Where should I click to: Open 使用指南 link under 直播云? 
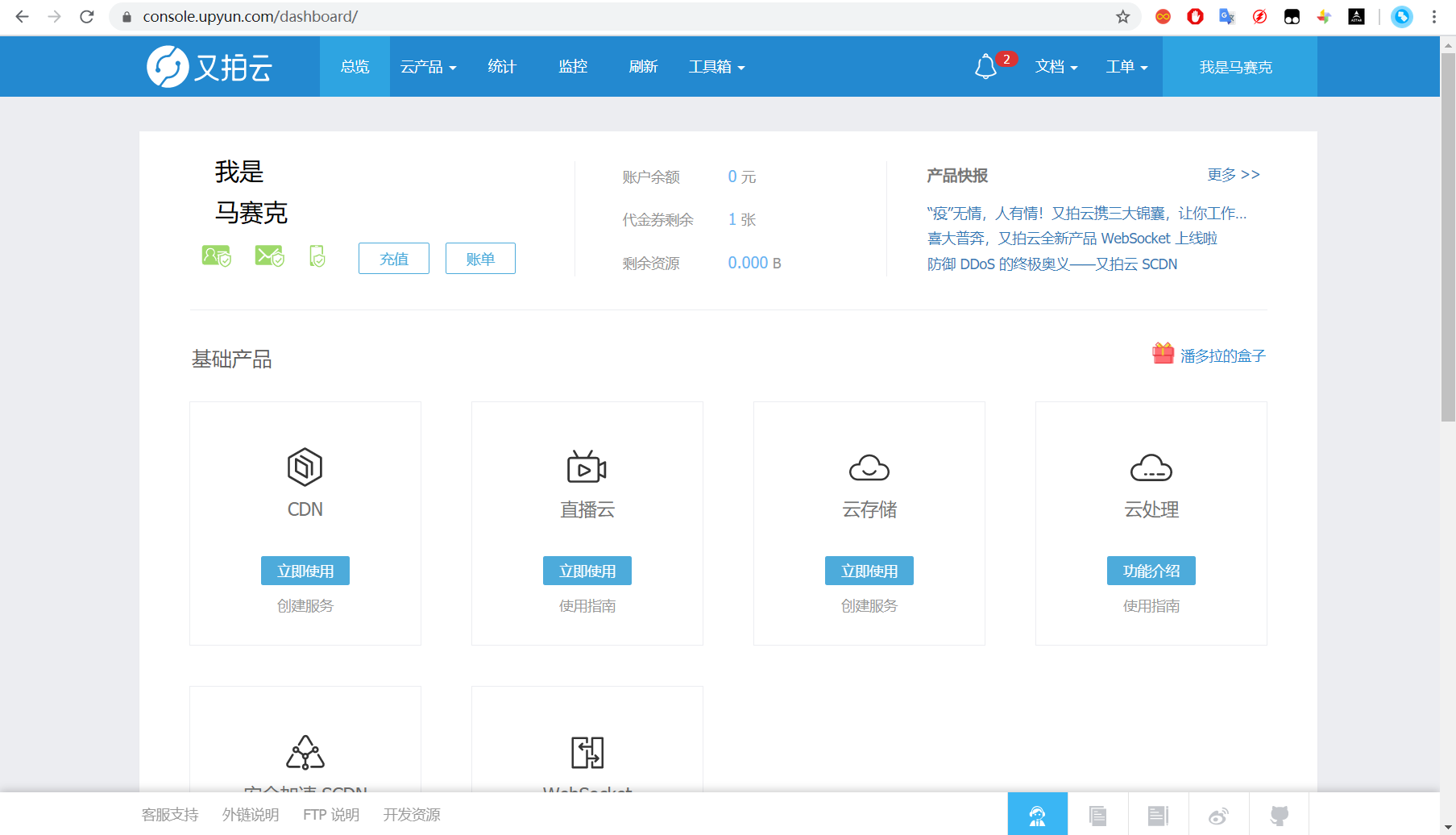pos(587,606)
